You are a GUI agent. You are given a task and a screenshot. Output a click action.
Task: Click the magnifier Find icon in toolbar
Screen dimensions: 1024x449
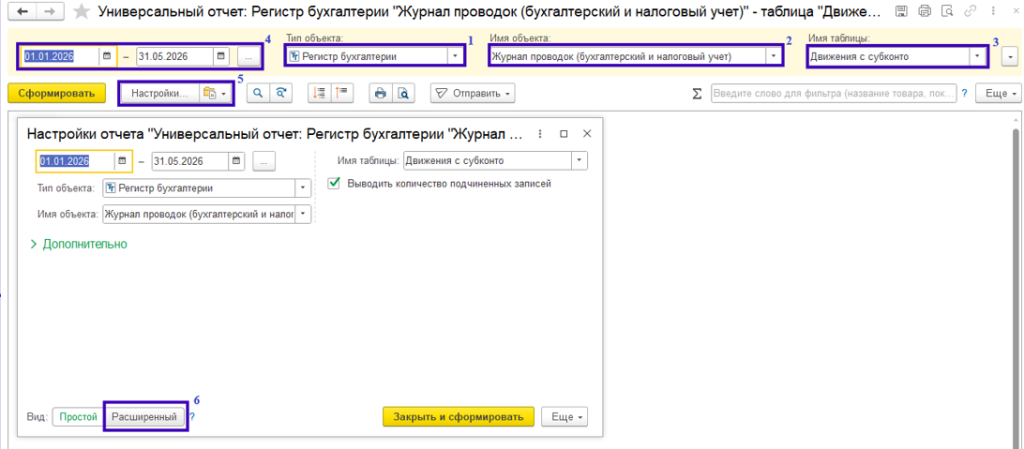[258, 93]
